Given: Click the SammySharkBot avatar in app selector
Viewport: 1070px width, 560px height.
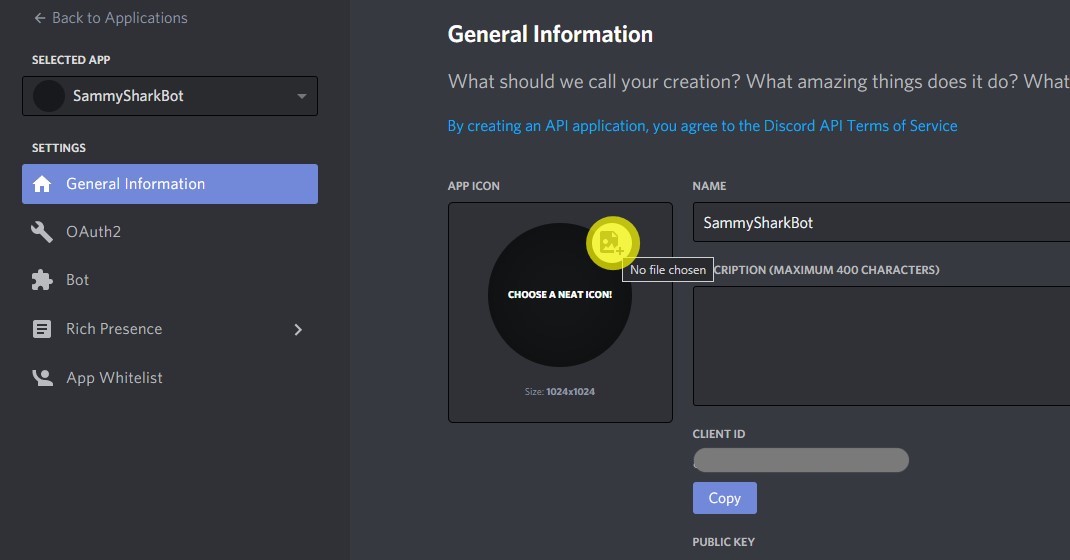Looking at the screenshot, I should (49, 96).
